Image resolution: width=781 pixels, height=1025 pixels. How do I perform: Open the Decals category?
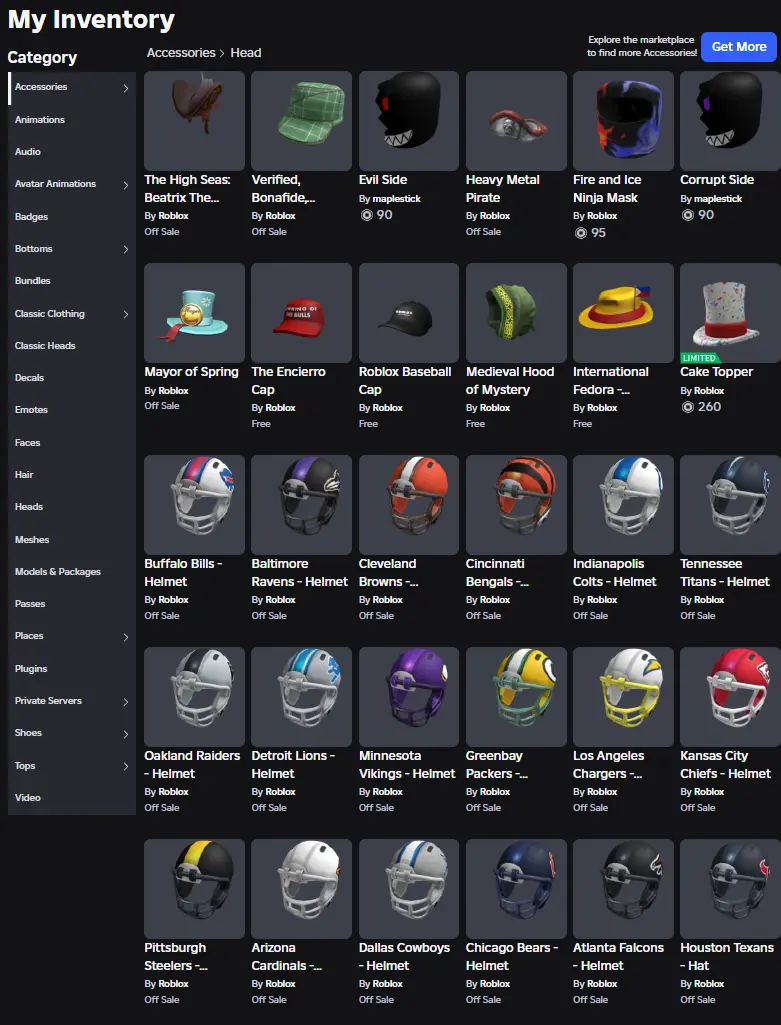click(31, 378)
